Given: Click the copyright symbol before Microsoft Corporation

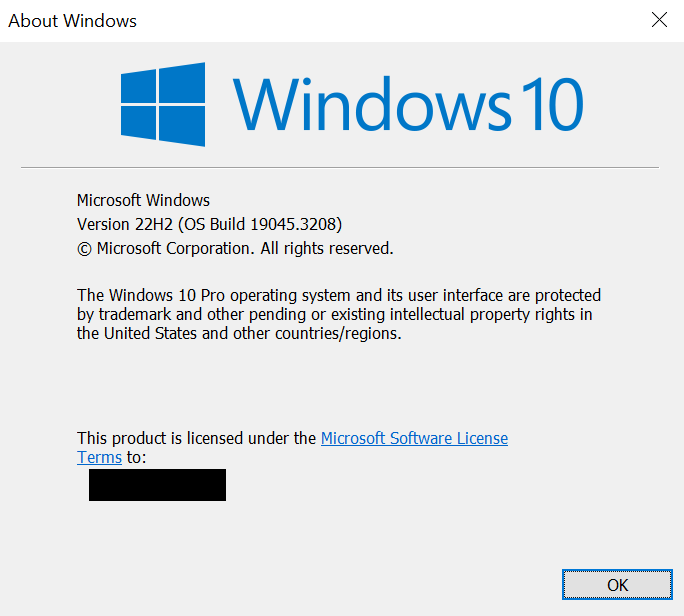Looking at the screenshot, I should click(x=84, y=248).
